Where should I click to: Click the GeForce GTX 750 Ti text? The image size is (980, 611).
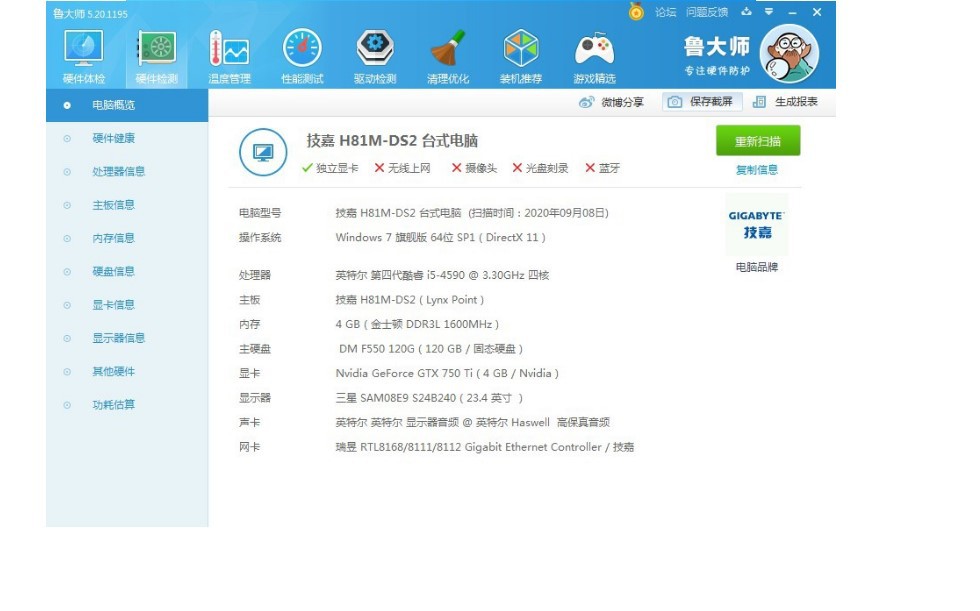(x=447, y=373)
